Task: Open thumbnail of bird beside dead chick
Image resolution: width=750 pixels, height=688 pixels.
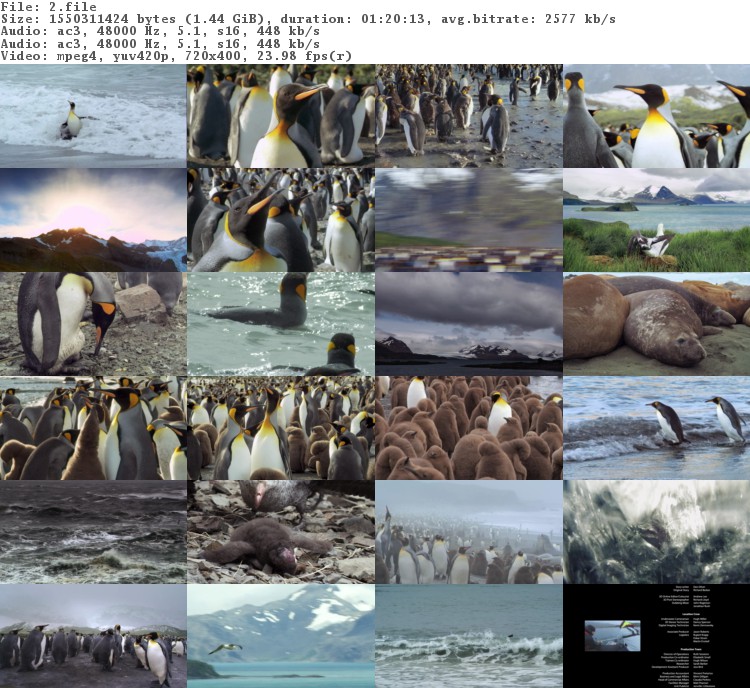Action: (x=281, y=532)
